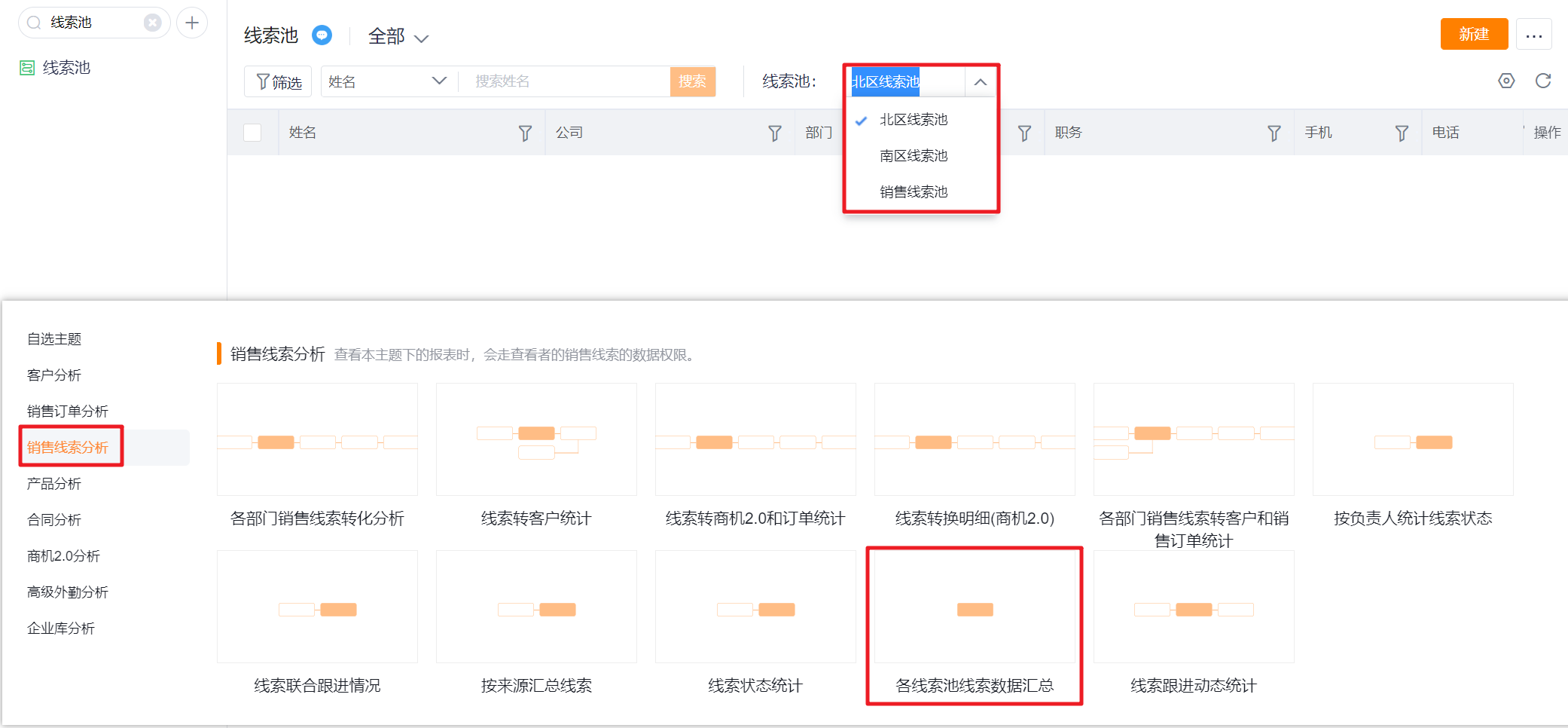Click the 线索跟进动态统计 report title

[1194, 686]
